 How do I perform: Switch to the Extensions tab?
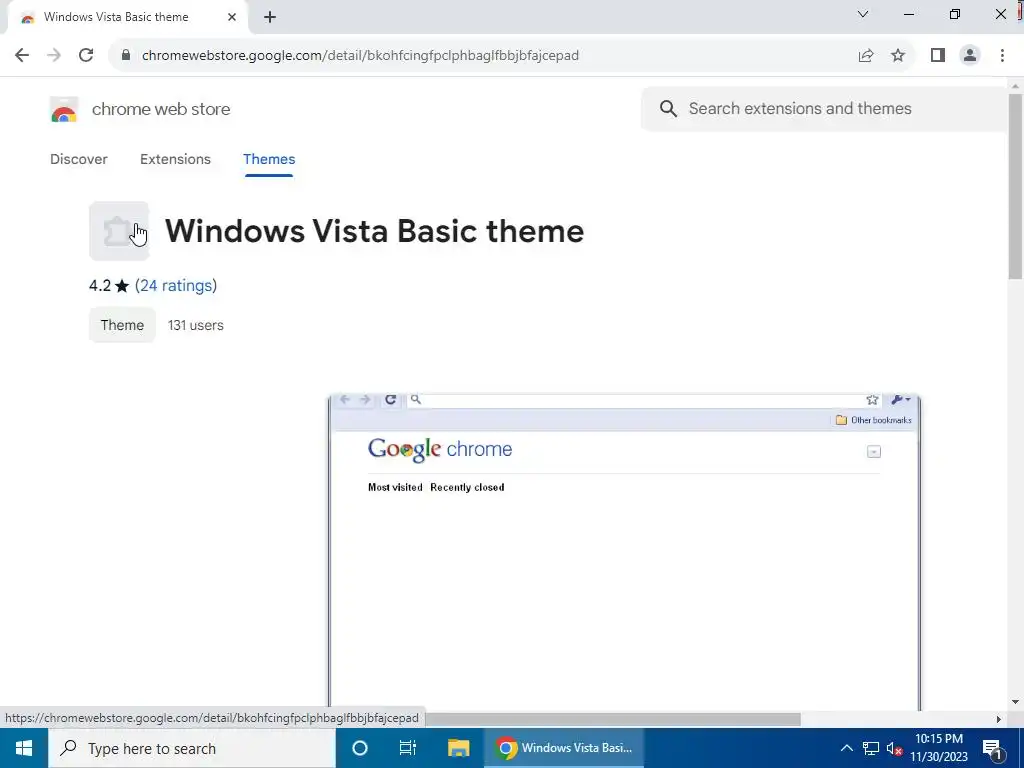click(175, 159)
